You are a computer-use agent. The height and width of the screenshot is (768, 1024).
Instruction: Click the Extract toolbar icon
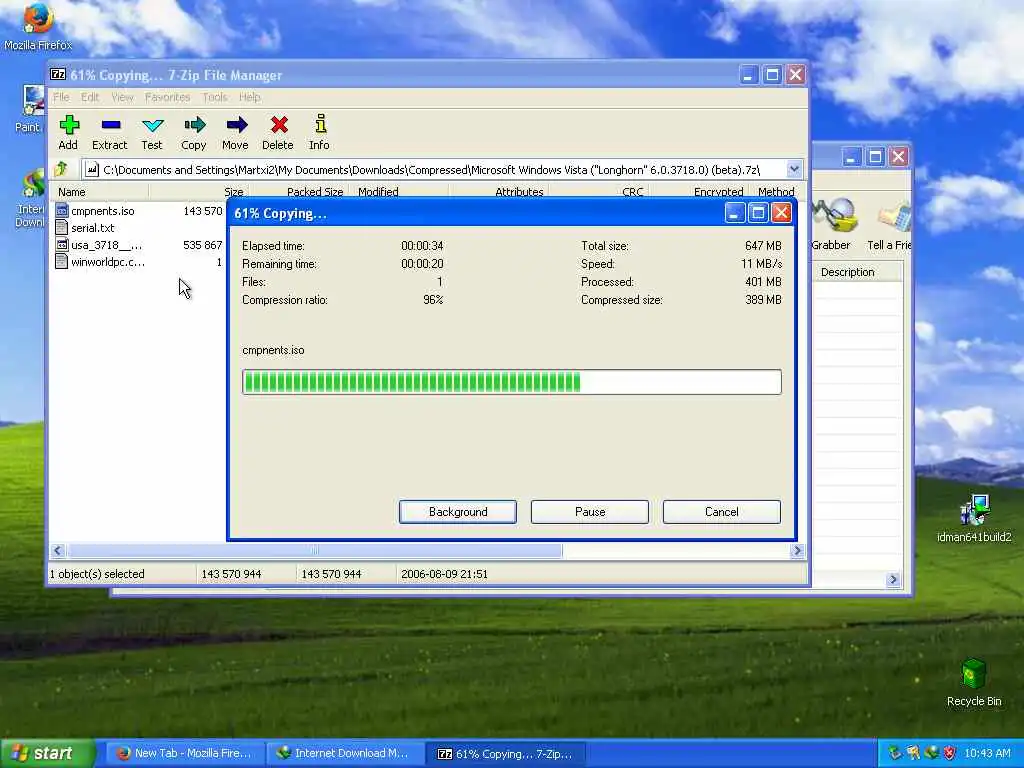coord(110,125)
